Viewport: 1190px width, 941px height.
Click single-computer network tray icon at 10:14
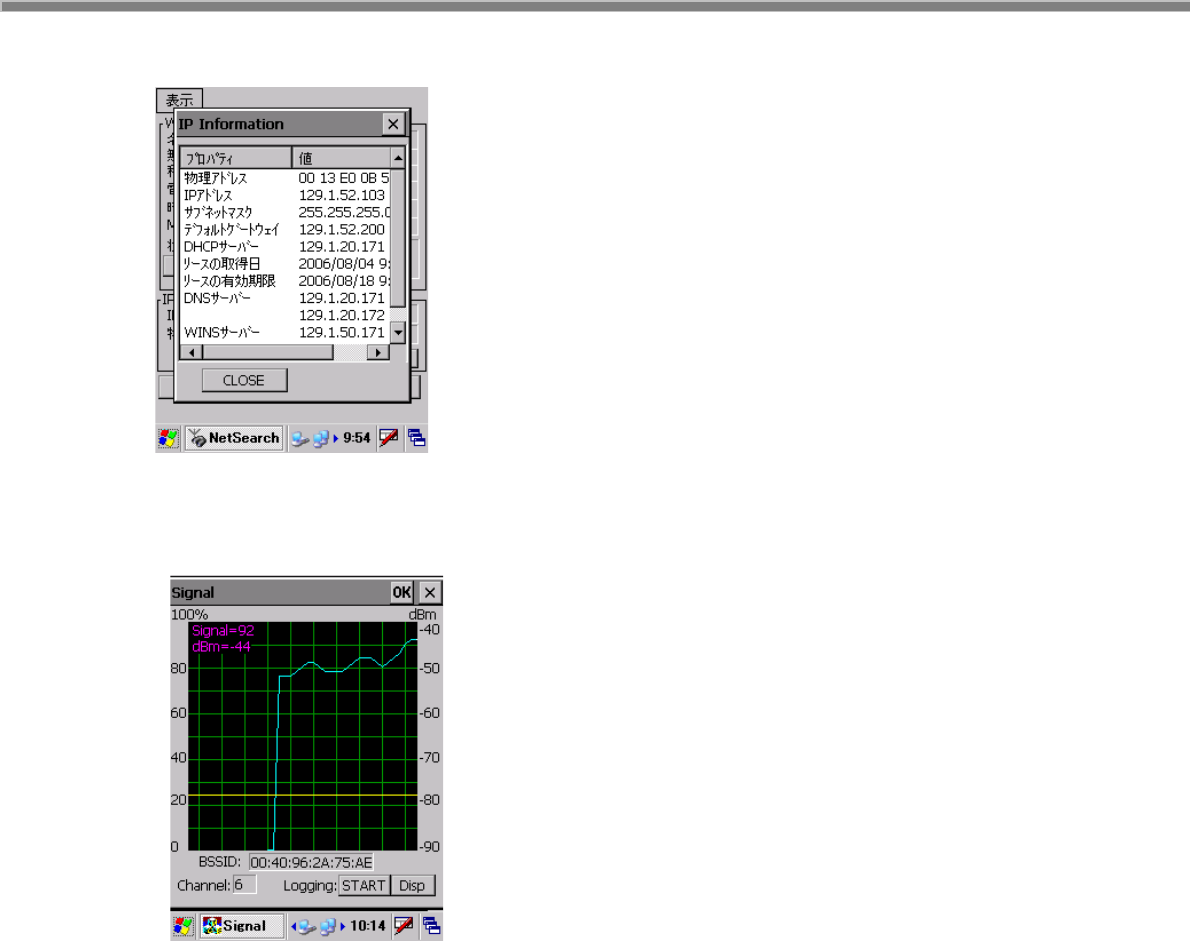(x=307, y=927)
